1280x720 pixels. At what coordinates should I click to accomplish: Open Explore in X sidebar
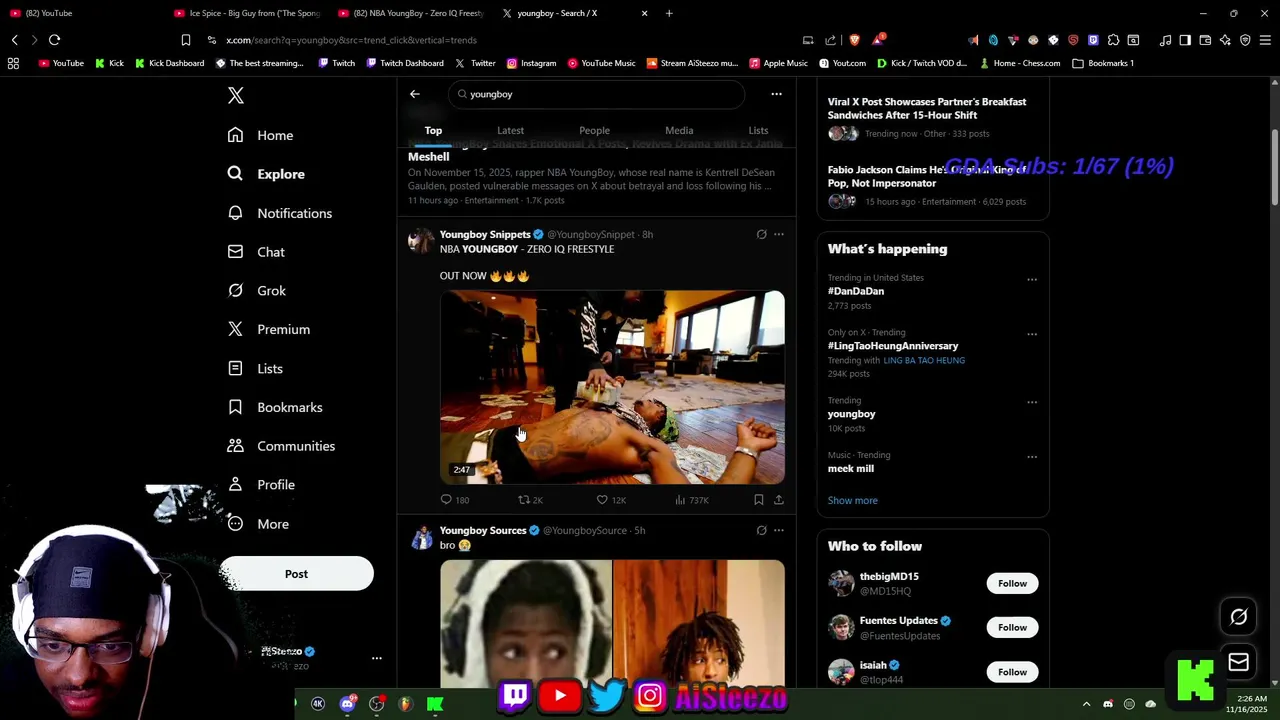266,174
